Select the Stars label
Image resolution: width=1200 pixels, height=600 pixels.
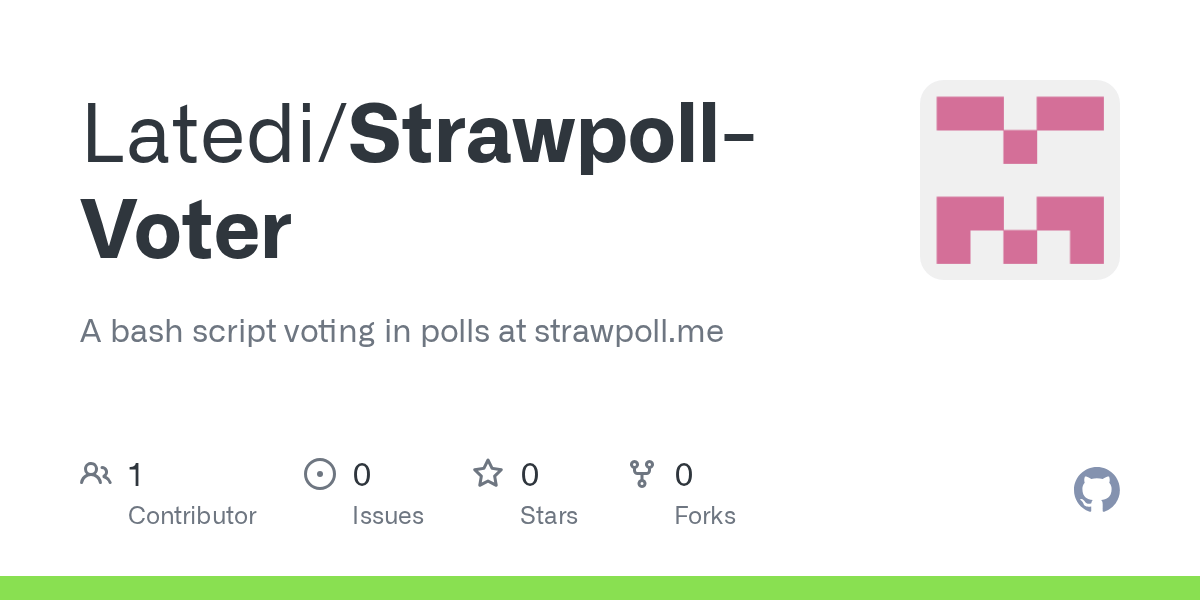coord(548,516)
